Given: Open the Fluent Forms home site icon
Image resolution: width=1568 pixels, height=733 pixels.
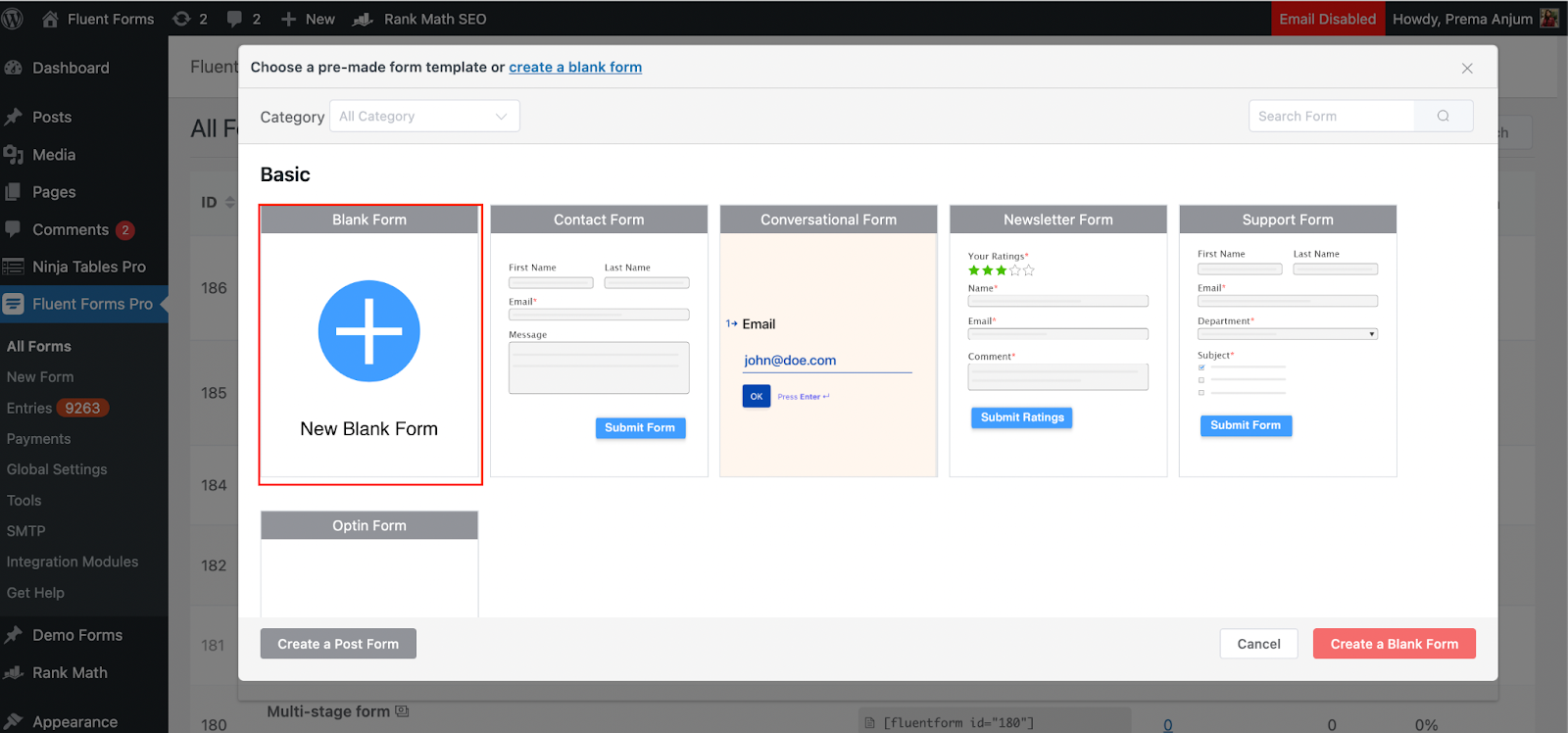Looking at the screenshot, I should [50, 19].
